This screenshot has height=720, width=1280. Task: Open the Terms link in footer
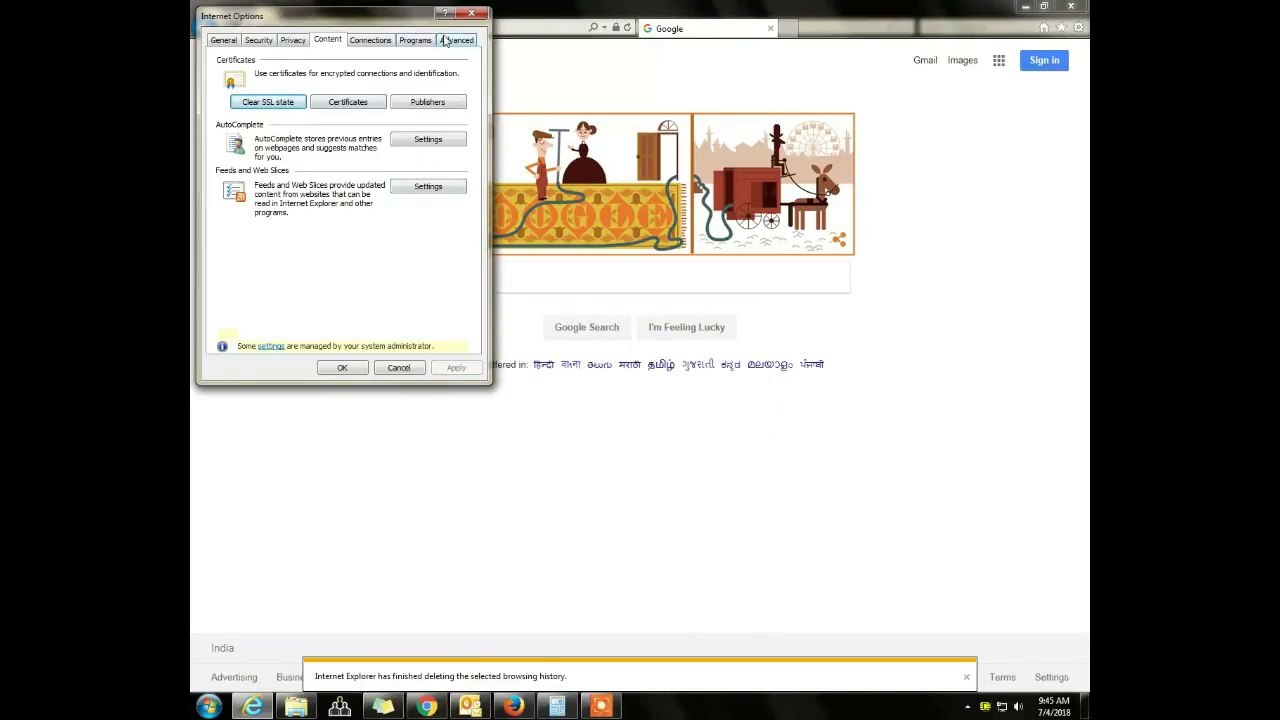(x=1002, y=677)
